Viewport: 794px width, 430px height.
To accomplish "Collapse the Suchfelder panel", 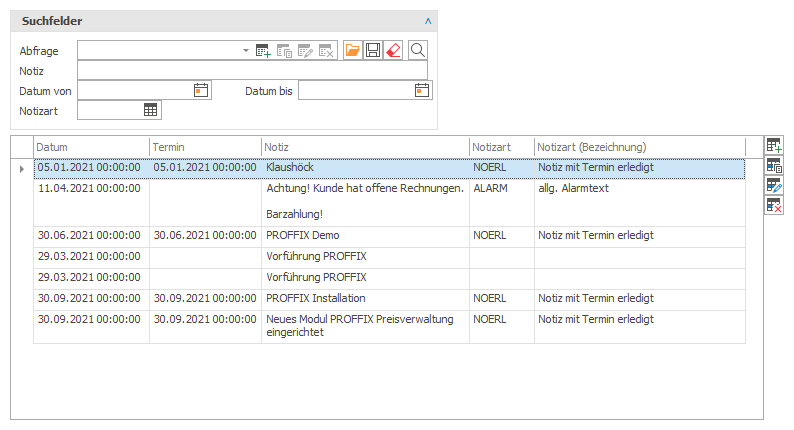I will click(428, 21).
